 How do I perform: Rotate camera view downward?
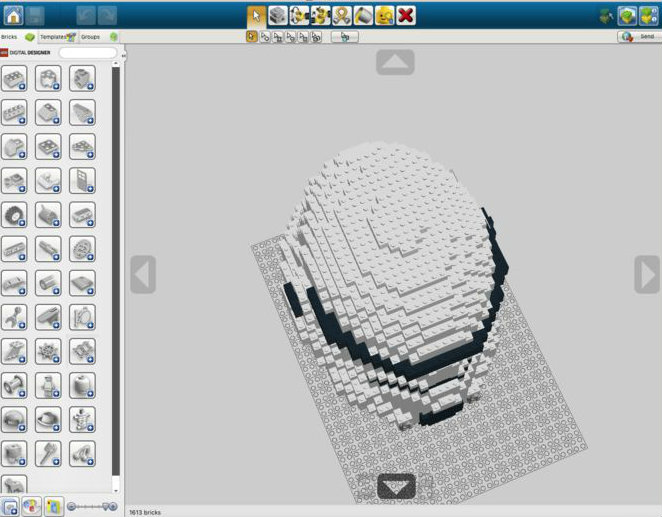point(396,487)
